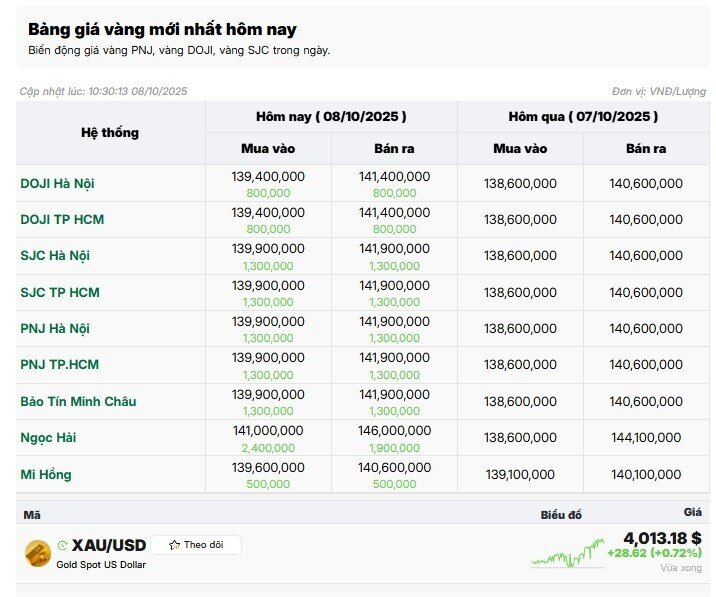Open the Bảo Tín Minh Châu link

tap(78, 402)
